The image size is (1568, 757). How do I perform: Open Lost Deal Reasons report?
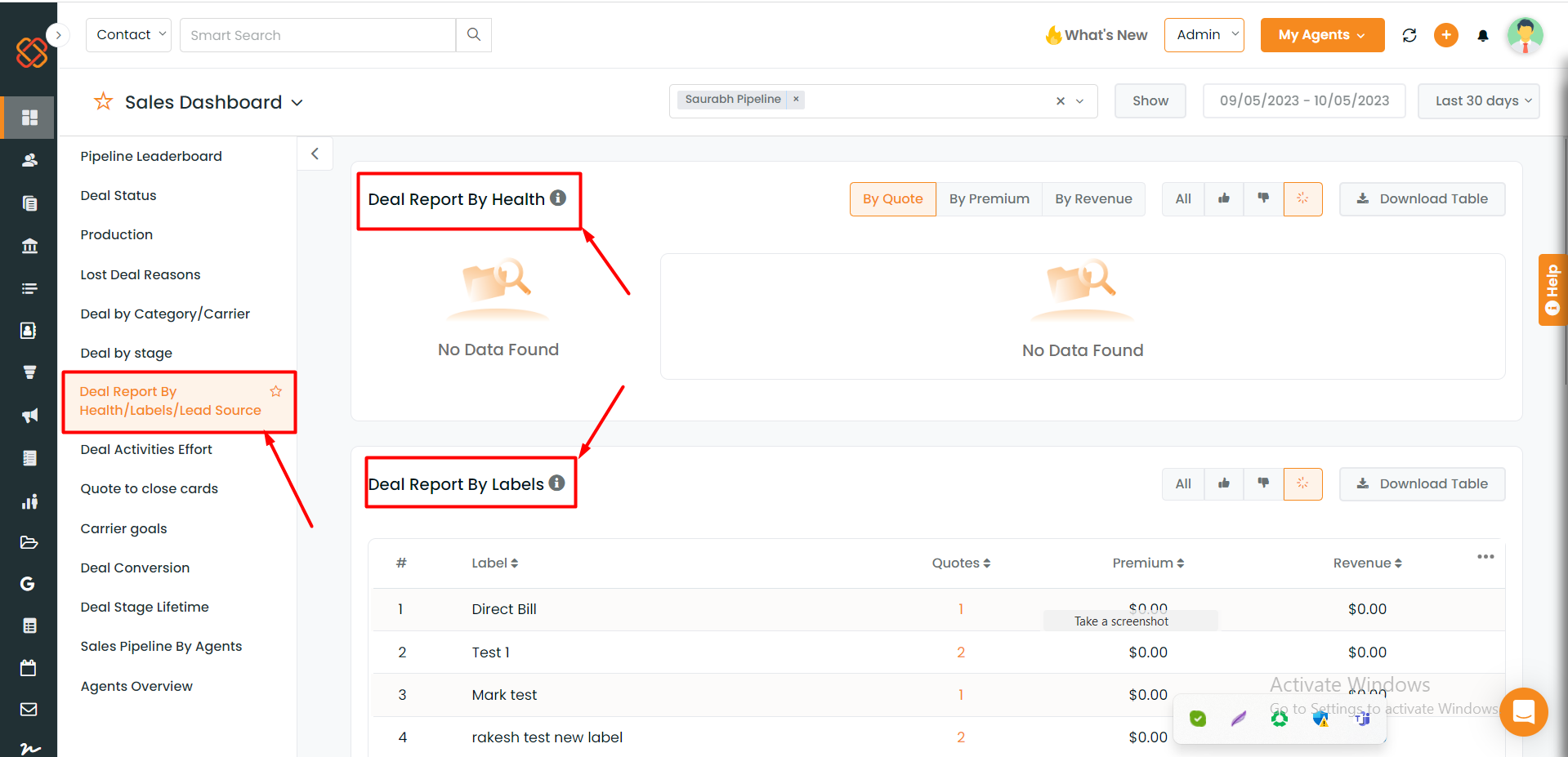pyautogui.click(x=141, y=274)
